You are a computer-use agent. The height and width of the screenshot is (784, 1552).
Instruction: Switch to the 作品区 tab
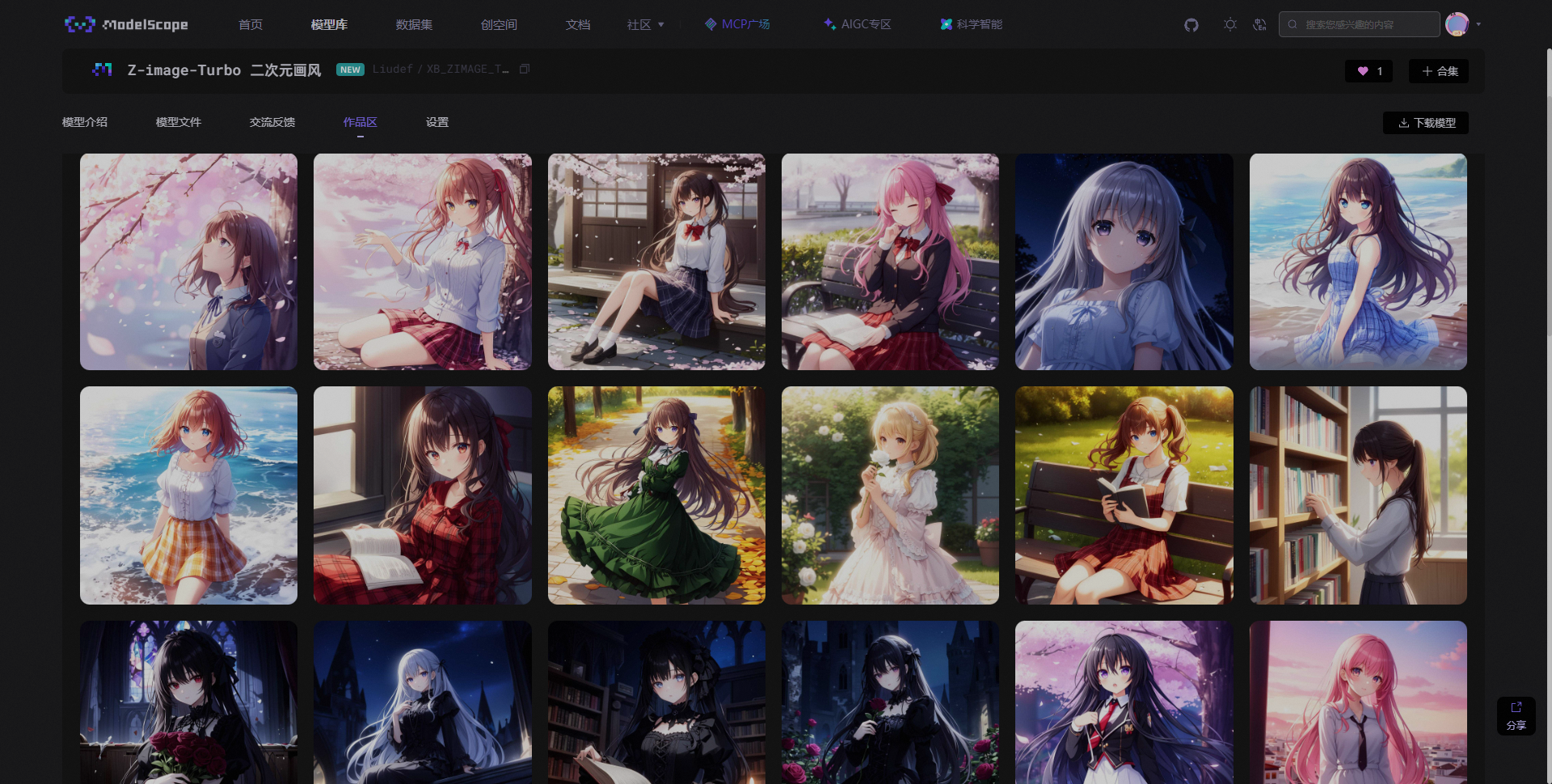coord(361,122)
